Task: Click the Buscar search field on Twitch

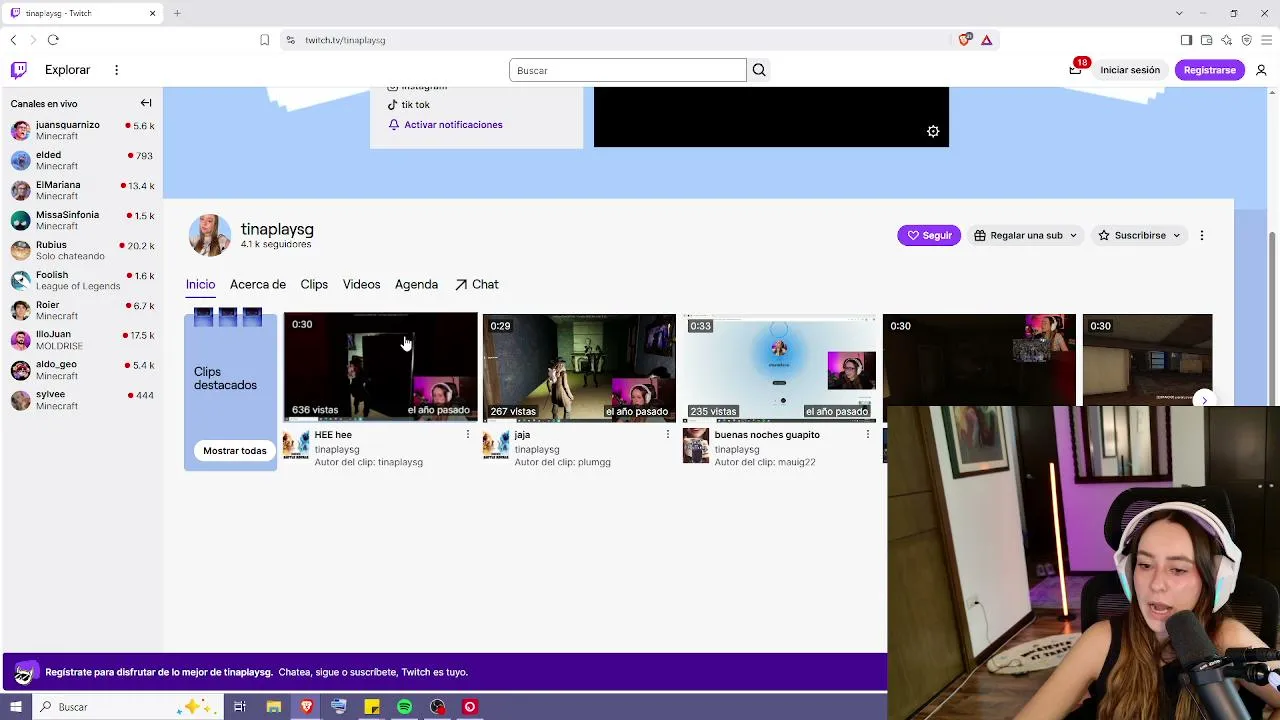Action: tap(627, 70)
